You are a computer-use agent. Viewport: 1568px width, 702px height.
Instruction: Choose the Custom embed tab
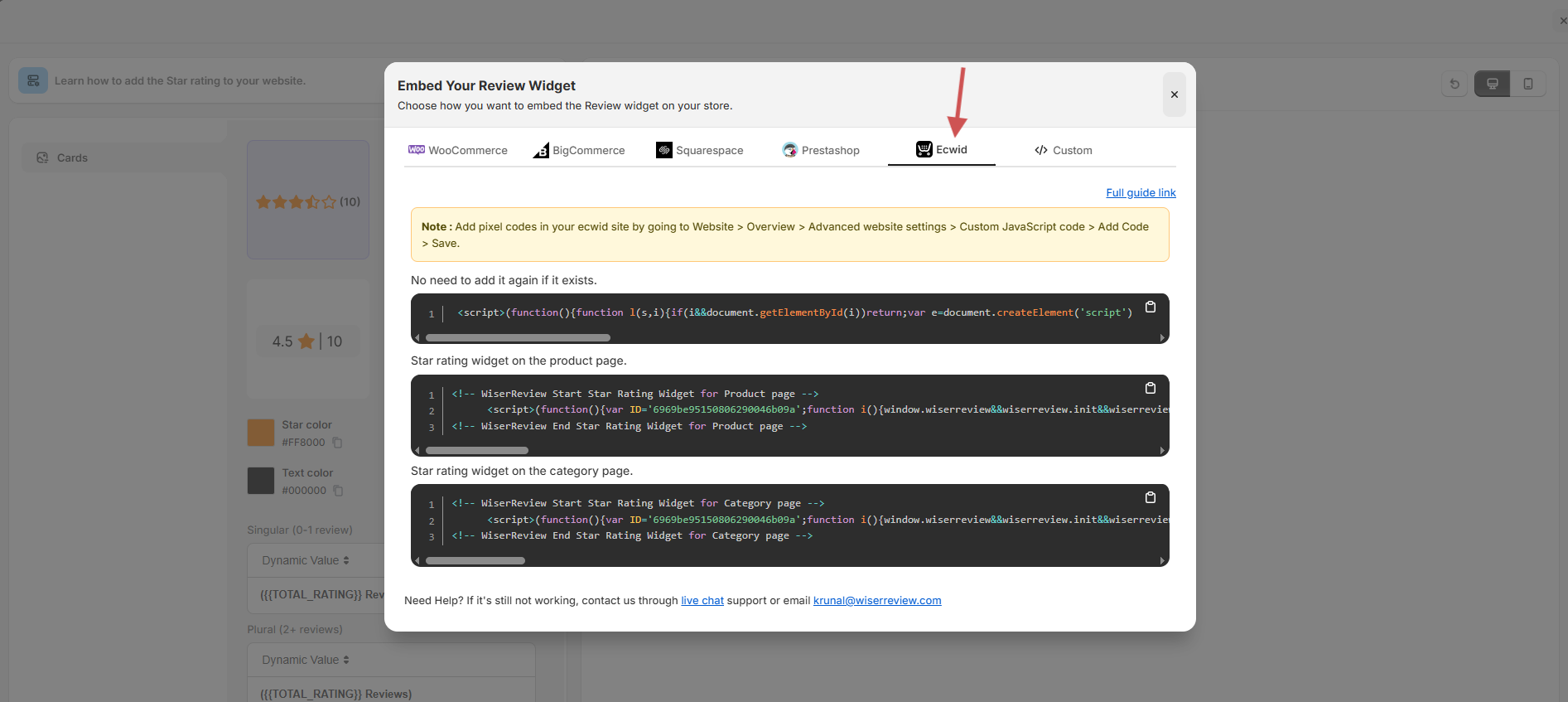[x=1063, y=150]
